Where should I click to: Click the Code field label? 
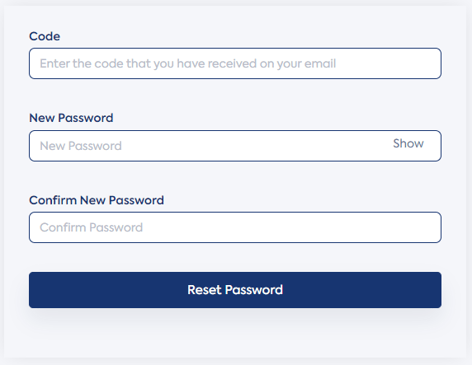point(45,36)
